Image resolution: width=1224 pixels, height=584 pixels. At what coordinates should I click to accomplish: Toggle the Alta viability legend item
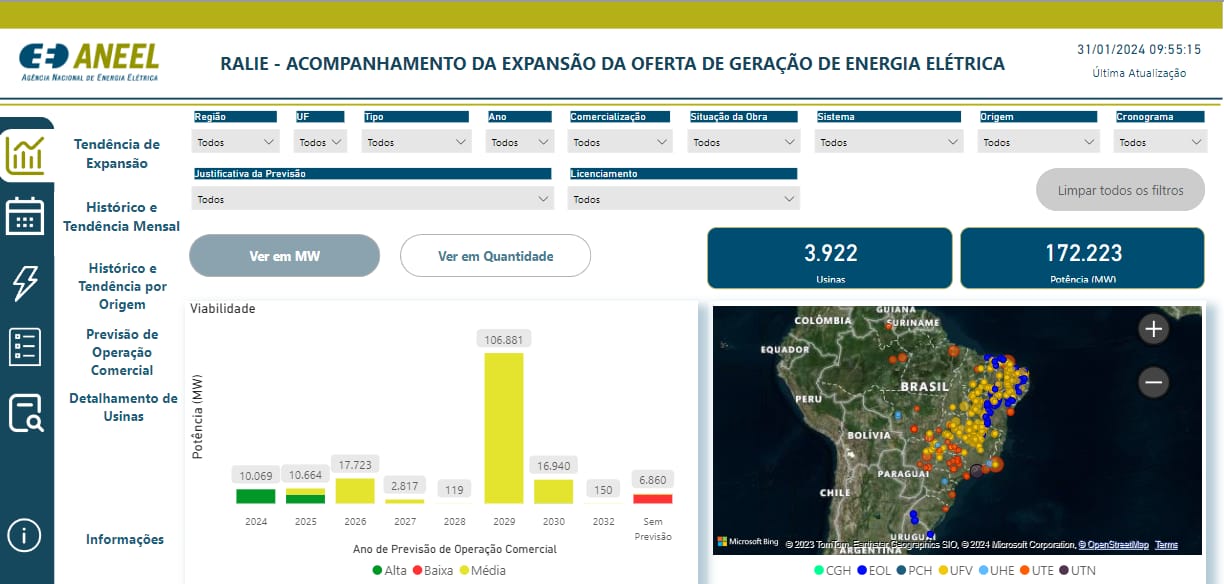point(389,570)
